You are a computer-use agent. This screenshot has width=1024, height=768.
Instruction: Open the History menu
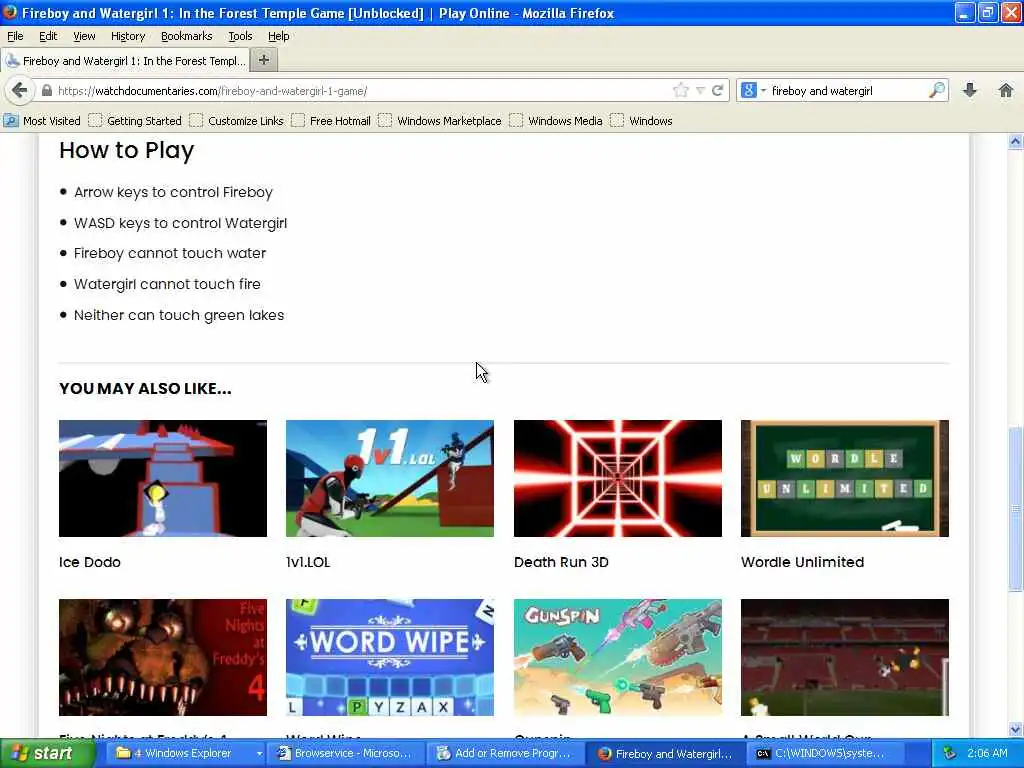(x=128, y=36)
